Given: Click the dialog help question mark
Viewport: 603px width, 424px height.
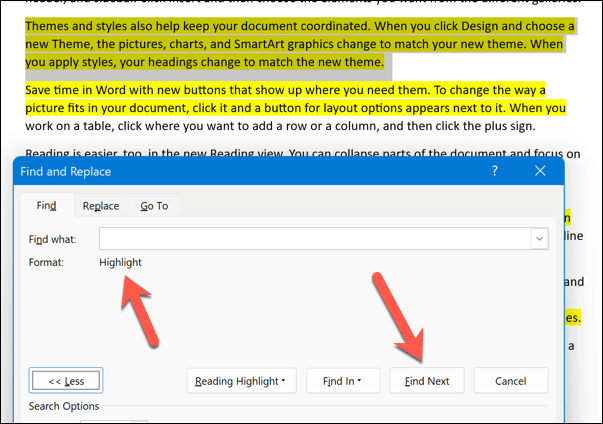Looking at the screenshot, I should (x=495, y=171).
